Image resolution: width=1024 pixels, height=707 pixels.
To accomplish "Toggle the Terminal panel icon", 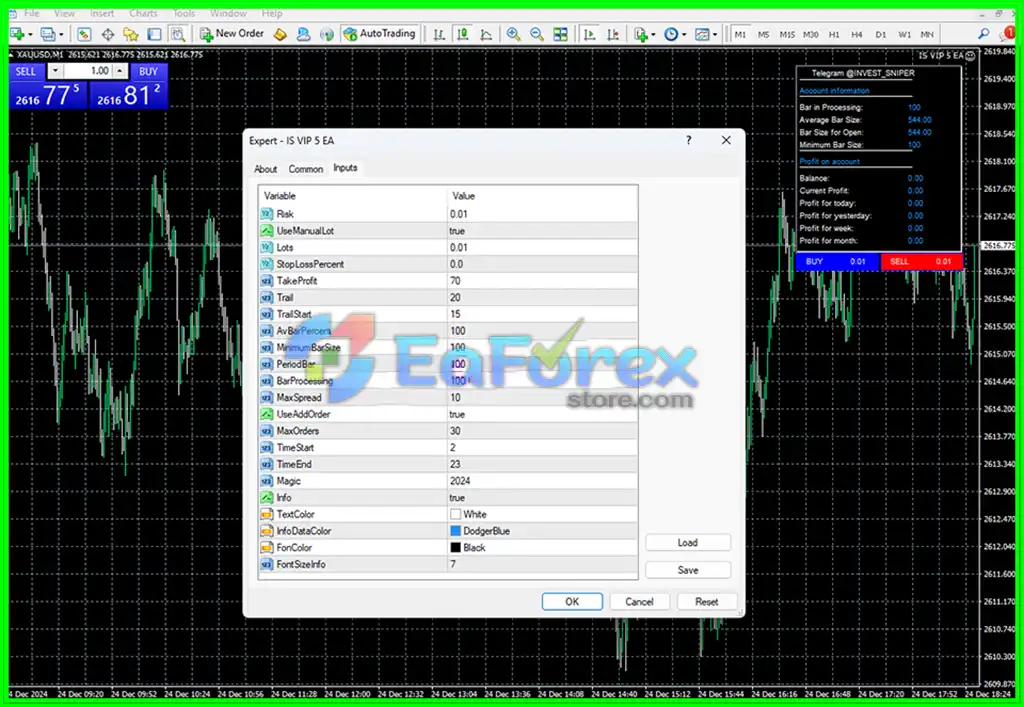I will 154,34.
